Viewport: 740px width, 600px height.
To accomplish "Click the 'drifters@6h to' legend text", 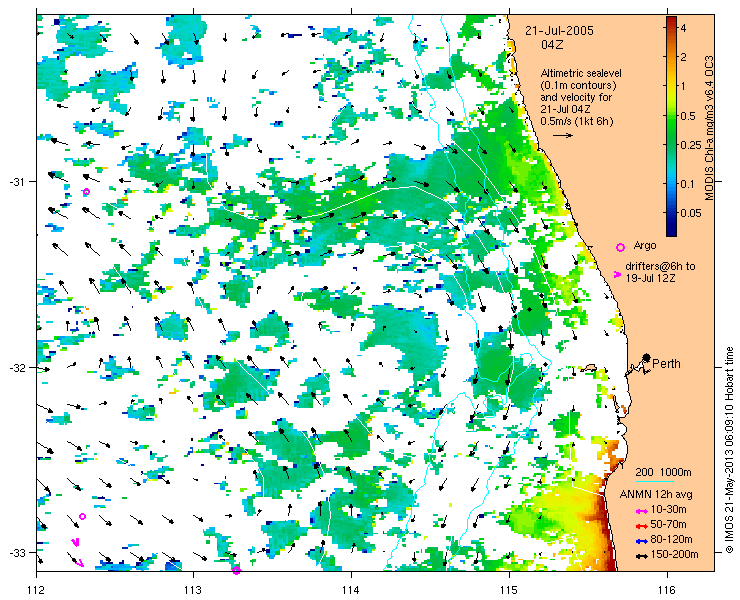I will point(660,267).
